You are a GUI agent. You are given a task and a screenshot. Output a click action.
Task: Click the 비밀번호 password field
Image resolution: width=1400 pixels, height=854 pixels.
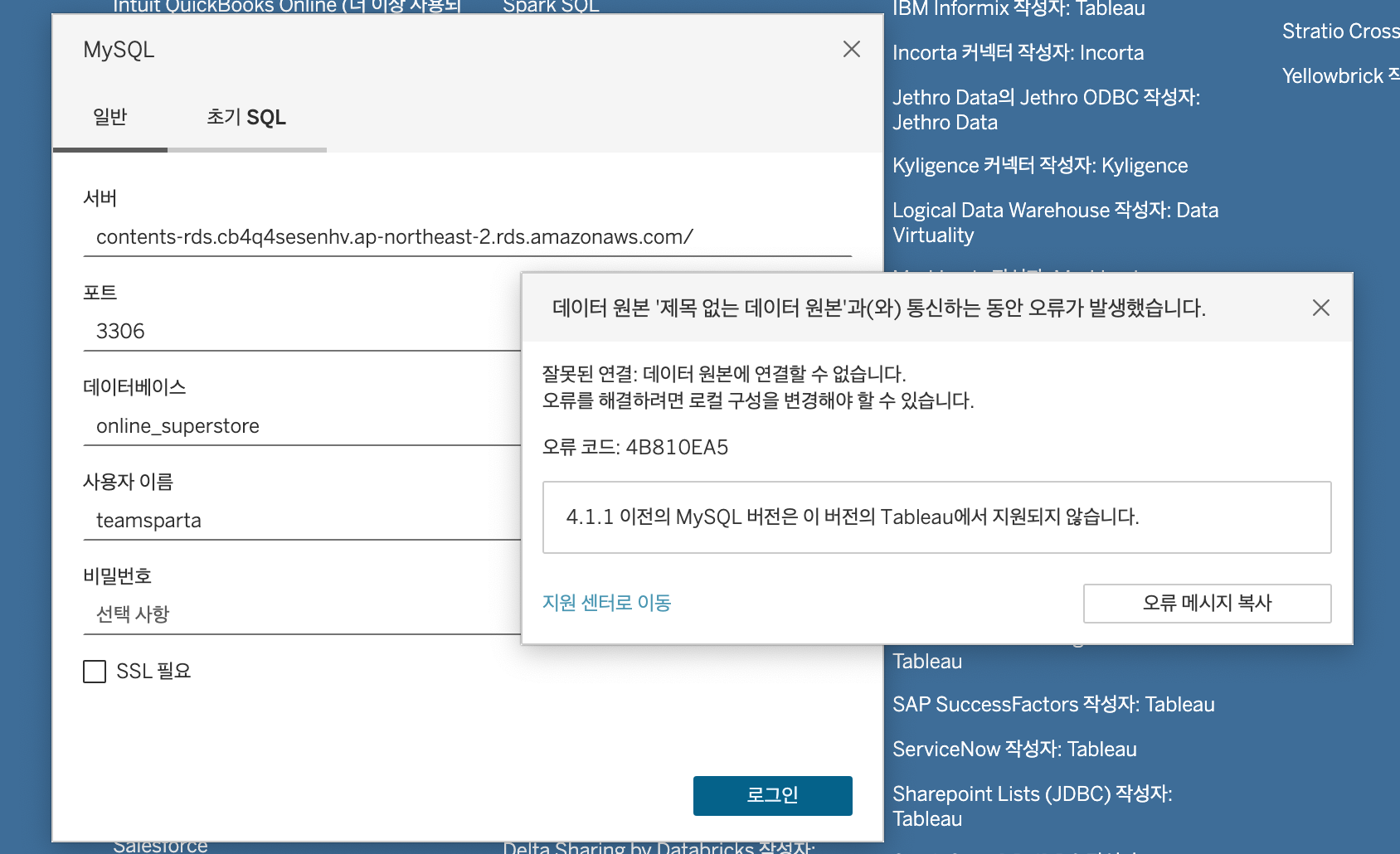(x=302, y=614)
